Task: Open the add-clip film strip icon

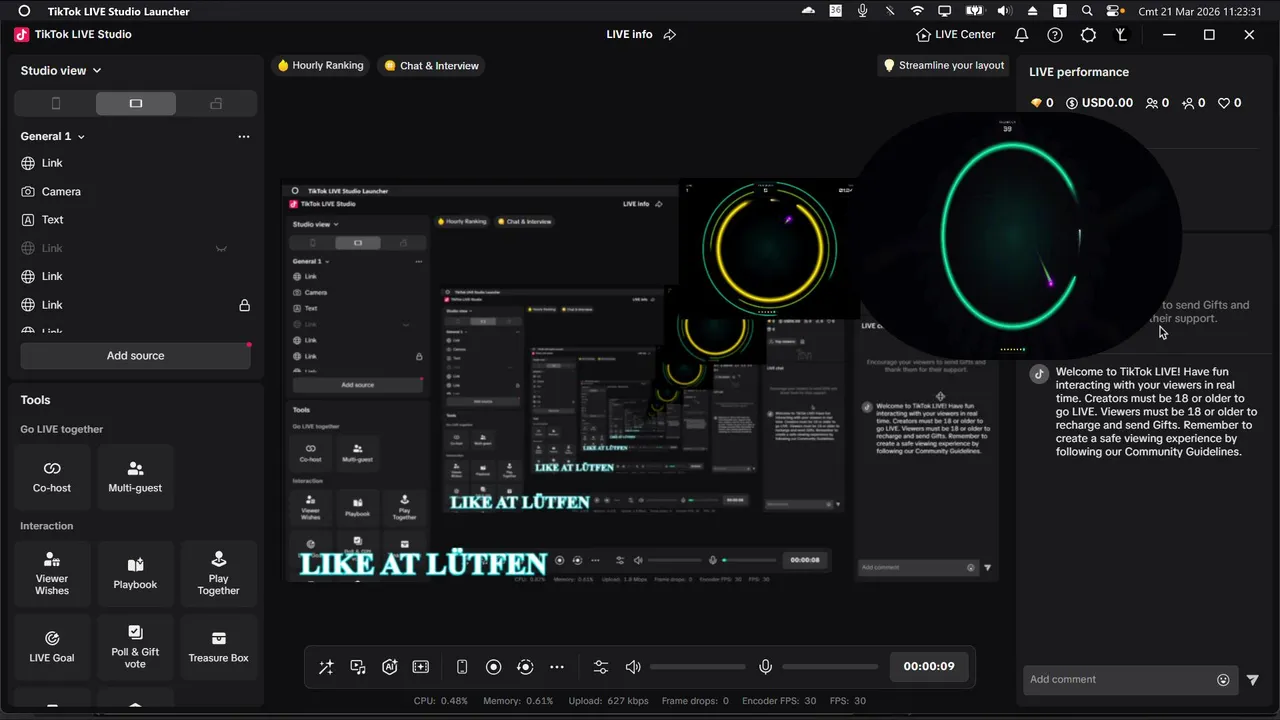Action: coord(421,667)
